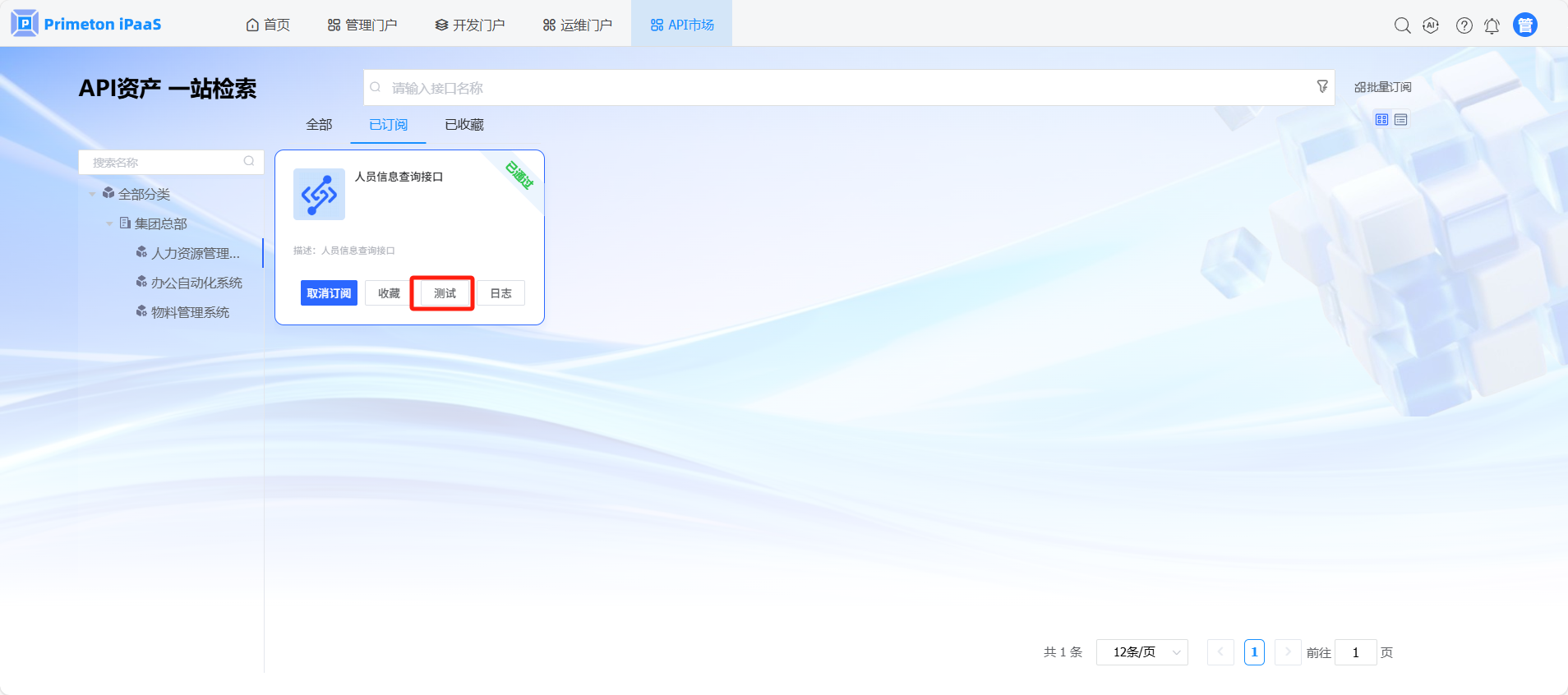1568x695 pixels.
Task: Click the filter funnel icon in search bar
Action: pyautogui.click(x=1321, y=86)
